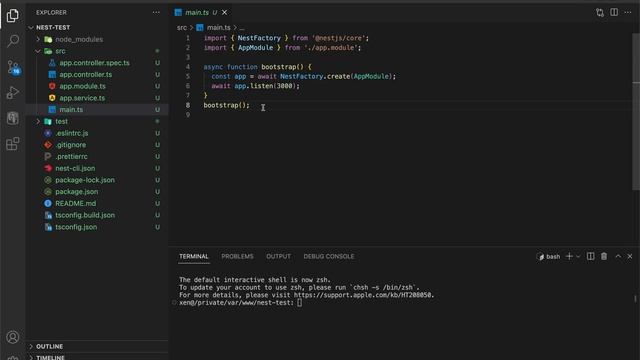This screenshot has width=640, height=360.
Task: Maximize the panel with up chevron
Action: click(618, 256)
